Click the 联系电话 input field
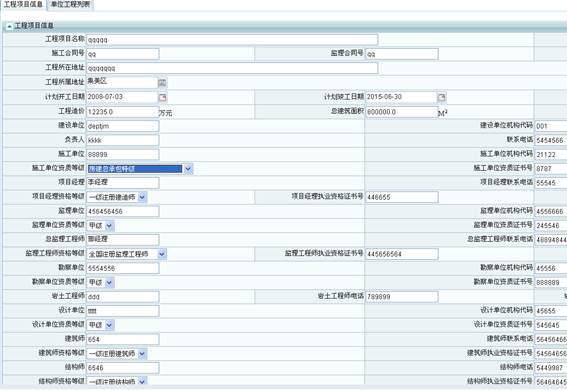 pos(551,140)
